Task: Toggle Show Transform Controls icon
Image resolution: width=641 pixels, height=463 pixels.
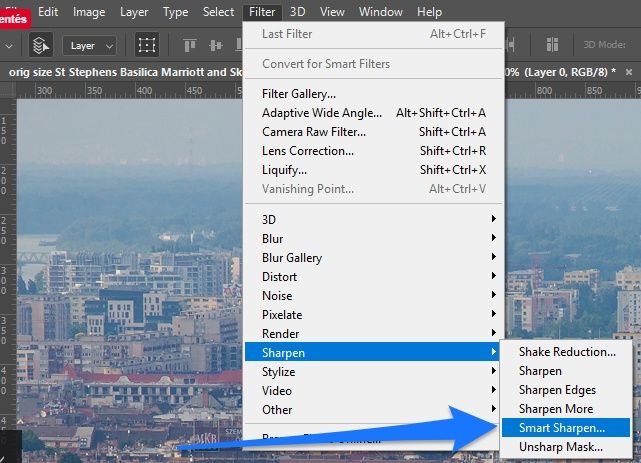Action: point(147,45)
